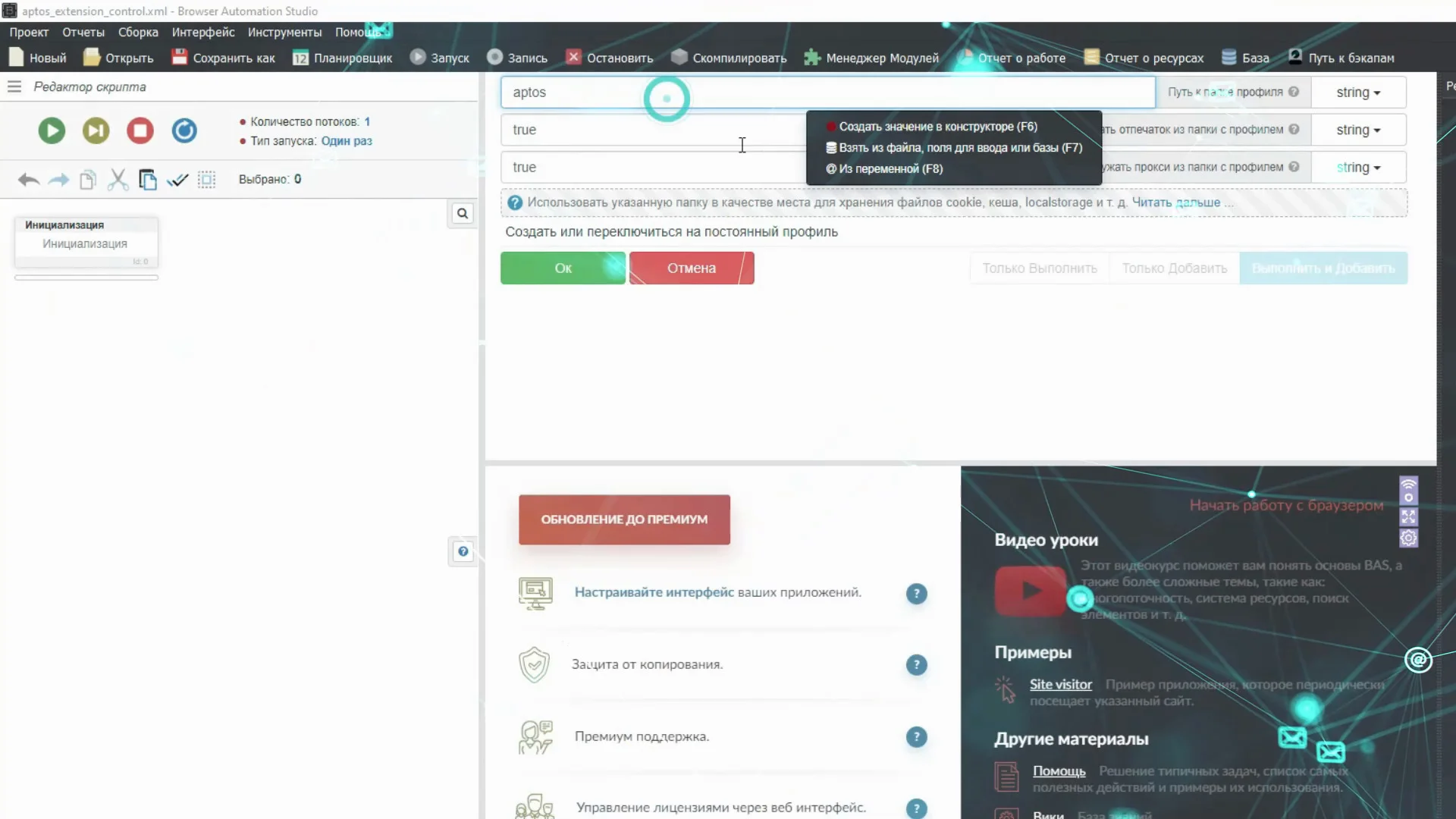
Task: Click the help question icon beside script panel
Action: 463,551
